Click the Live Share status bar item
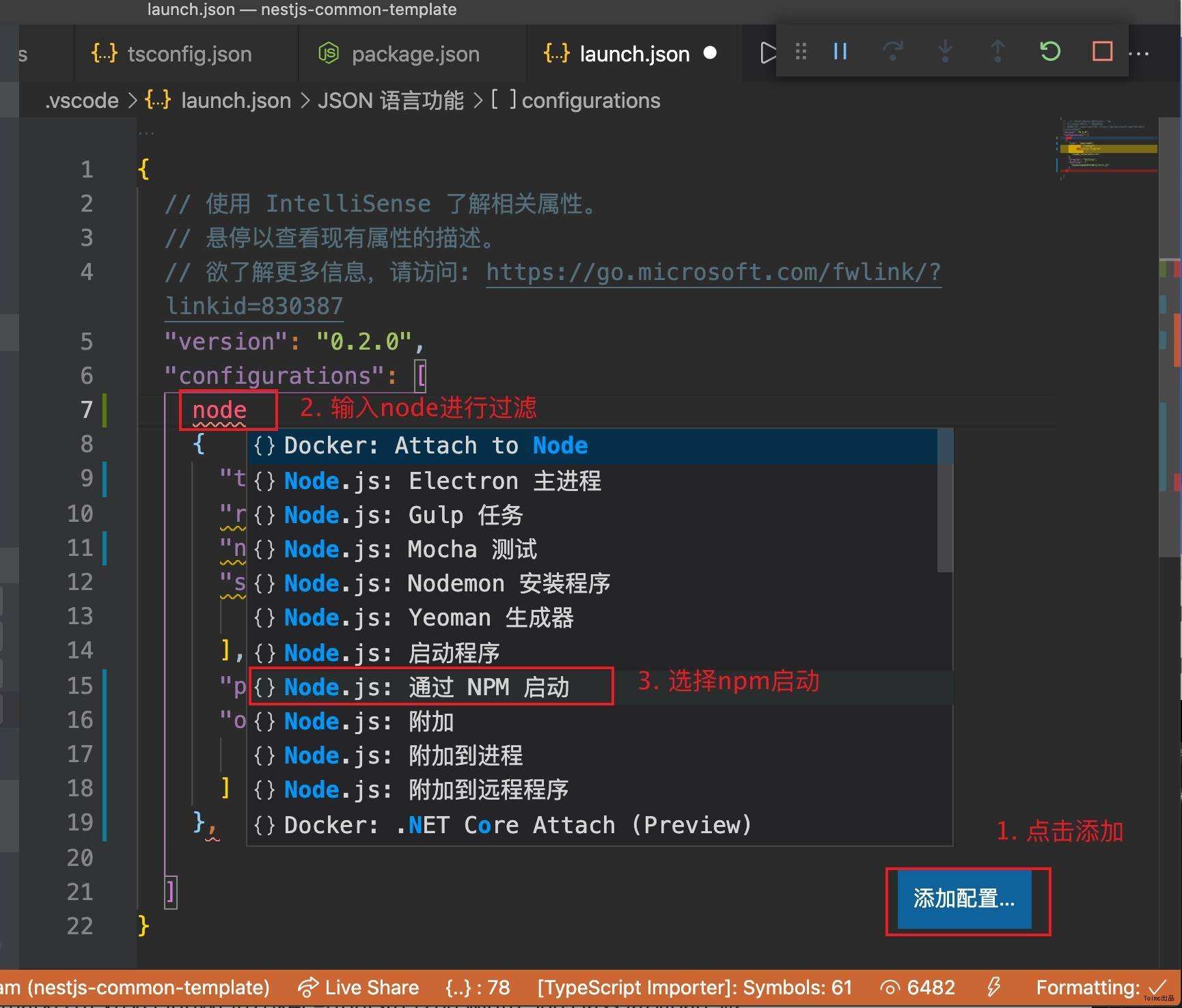The image size is (1182, 1008). 359,988
